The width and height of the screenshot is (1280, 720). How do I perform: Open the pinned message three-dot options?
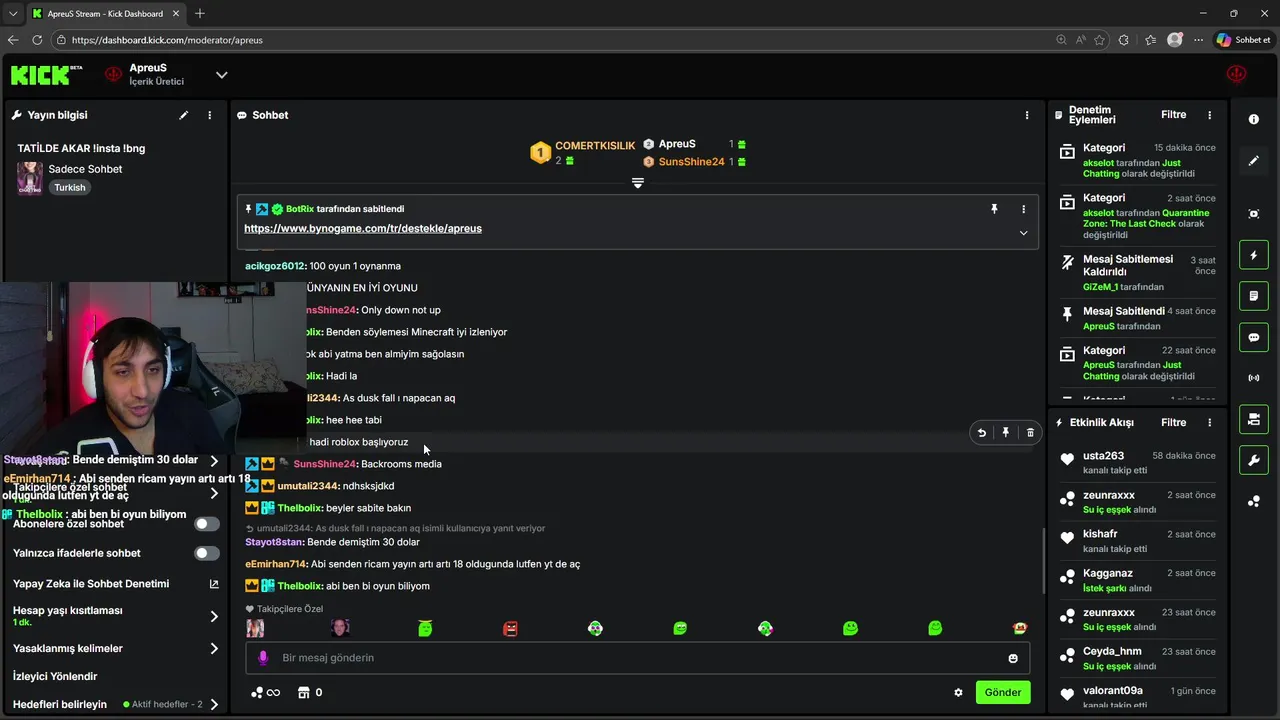(1023, 209)
